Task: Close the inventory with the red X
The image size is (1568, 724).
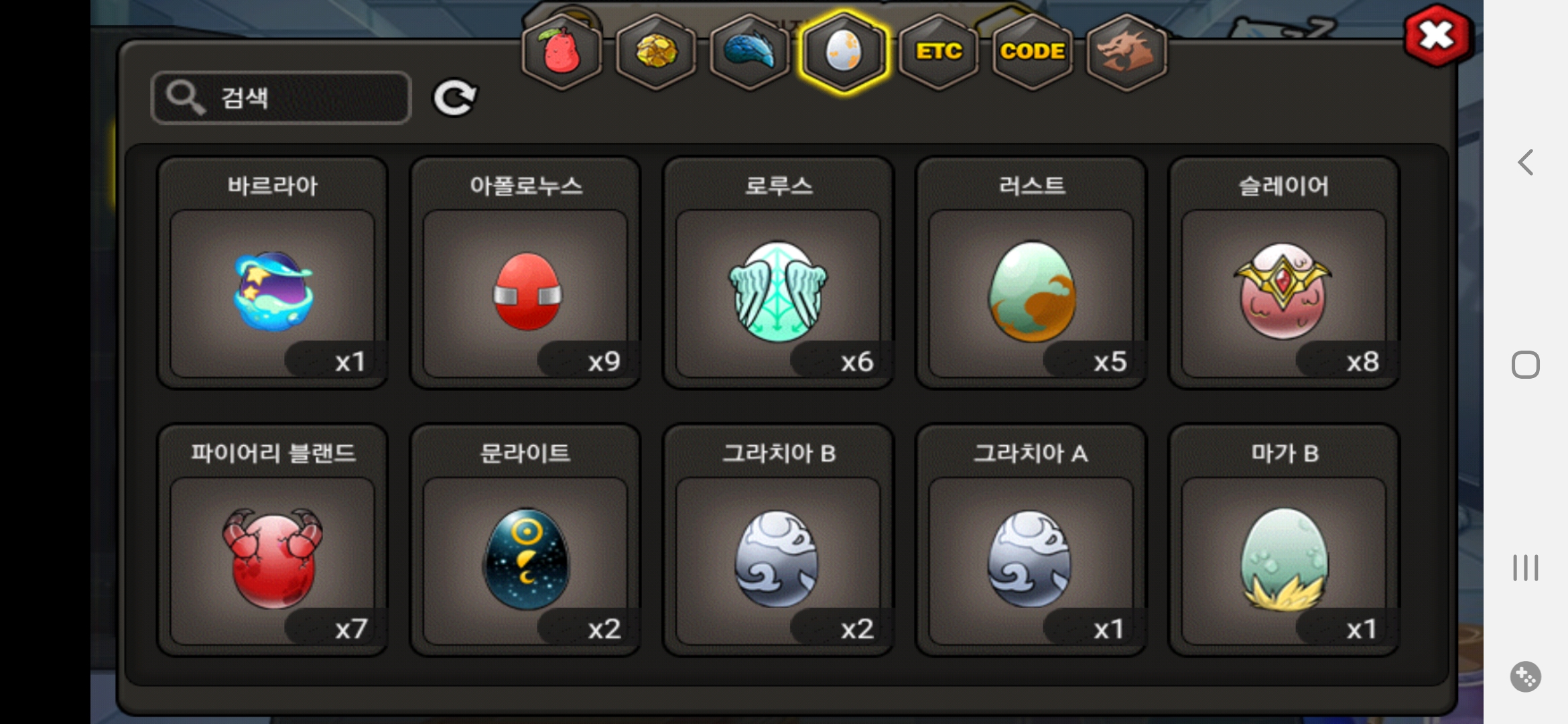Action: (x=1437, y=36)
